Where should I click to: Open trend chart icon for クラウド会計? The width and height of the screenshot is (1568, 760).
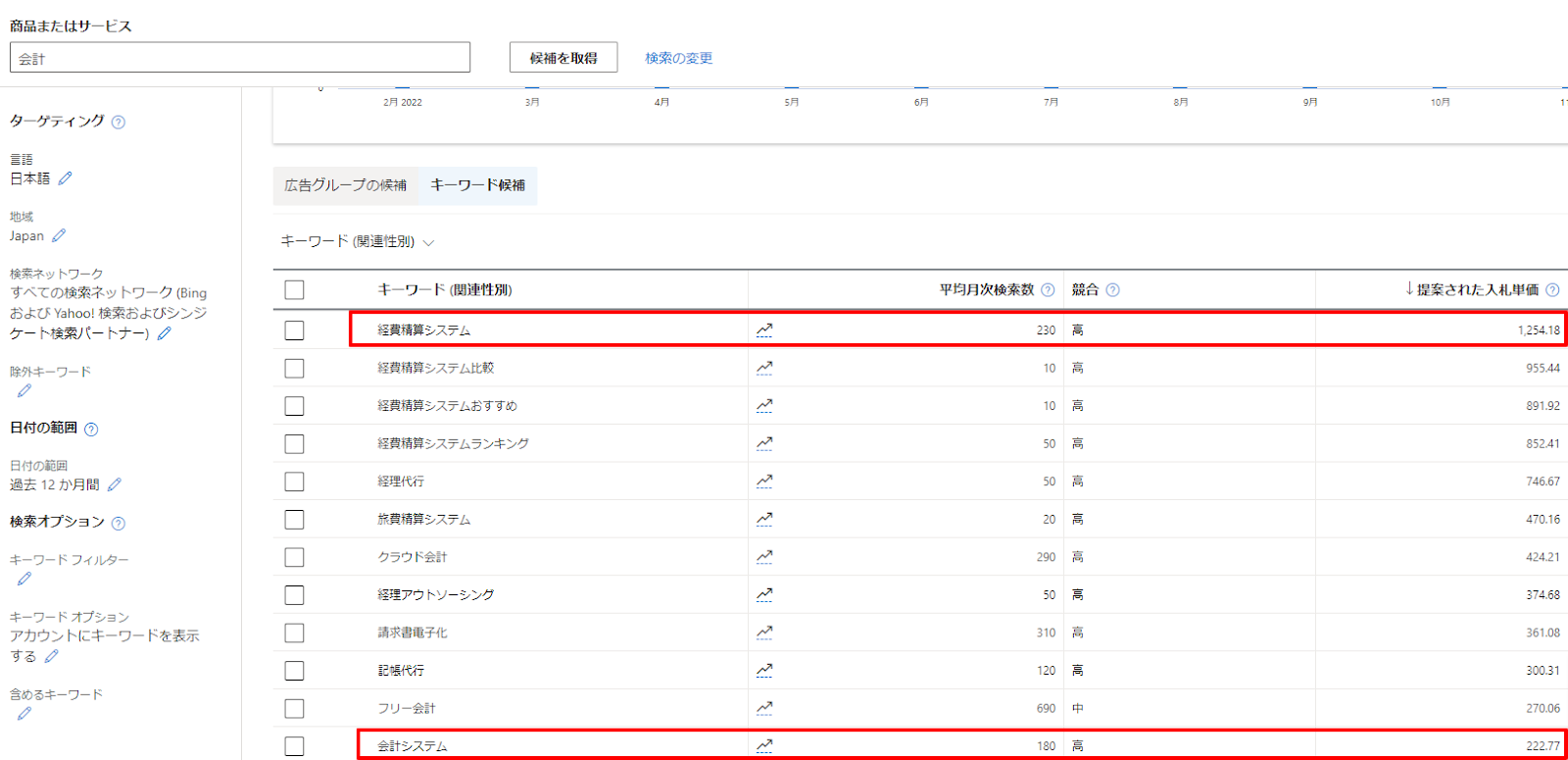(x=764, y=557)
